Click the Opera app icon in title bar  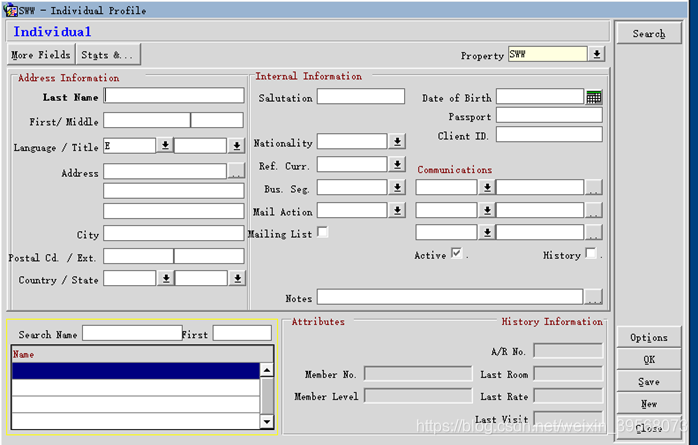coord(9,10)
